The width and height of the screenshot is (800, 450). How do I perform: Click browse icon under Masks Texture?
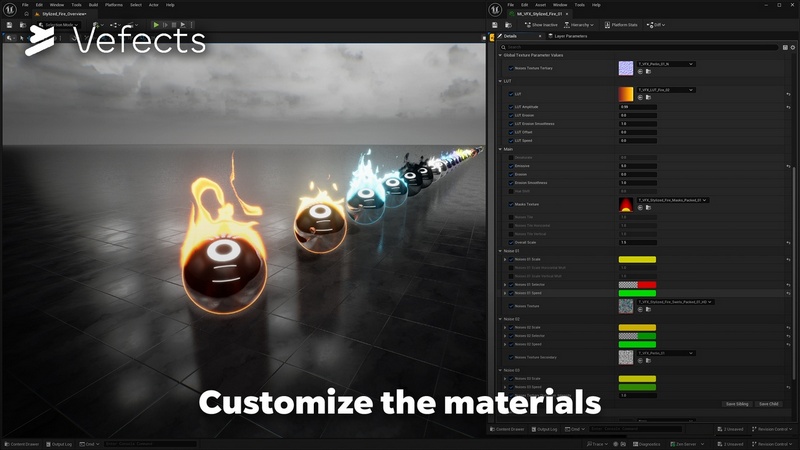click(x=647, y=209)
